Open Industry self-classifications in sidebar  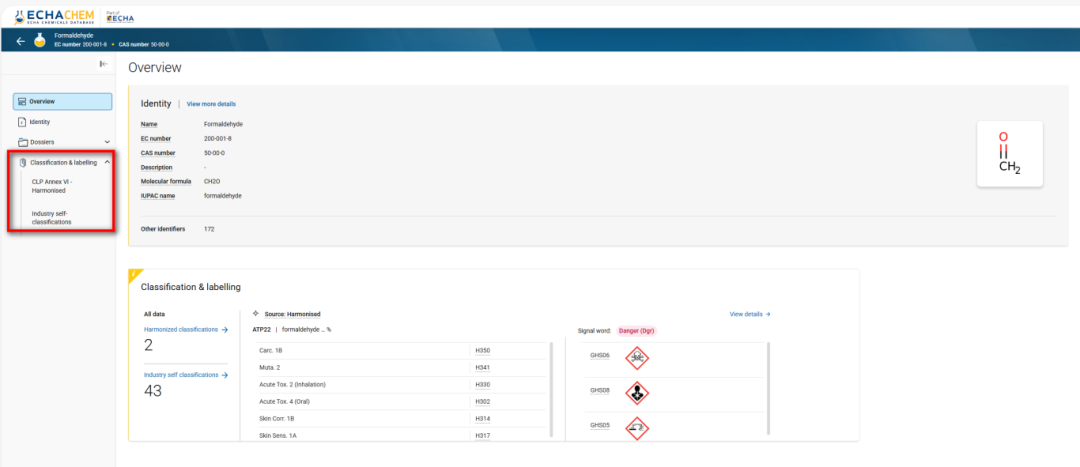[x=51, y=217]
